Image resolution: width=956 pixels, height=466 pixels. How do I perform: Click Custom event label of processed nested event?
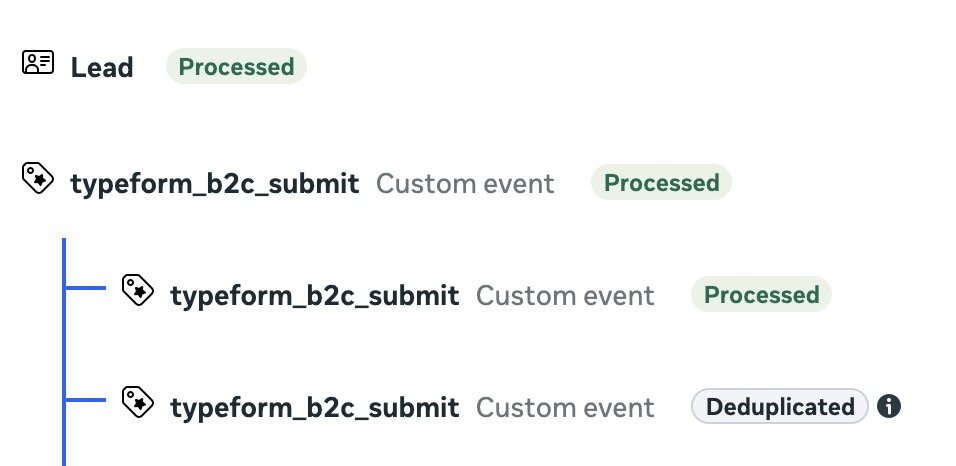pos(565,296)
